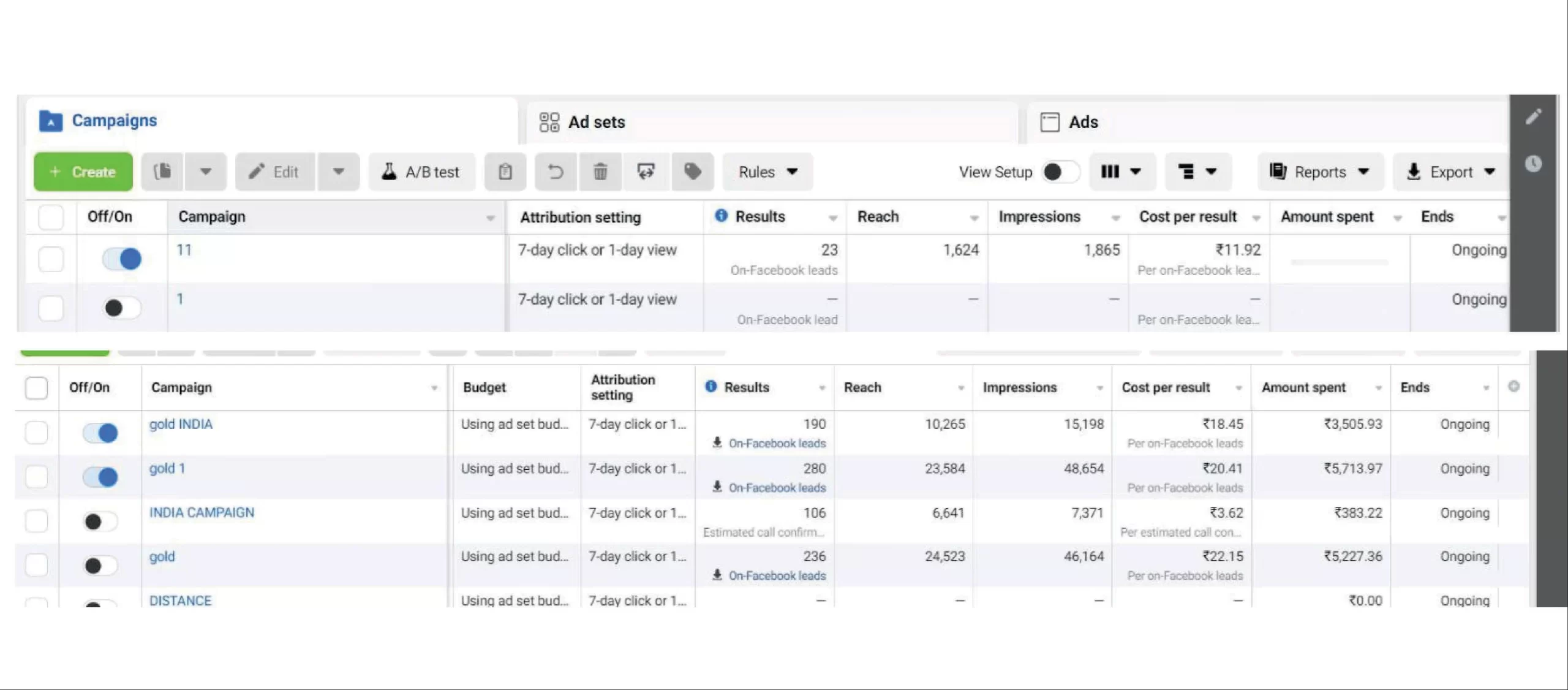Toggle off campaign 11 switch
Image resolution: width=1568 pixels, height=690 pixels.
coord(122,259)
